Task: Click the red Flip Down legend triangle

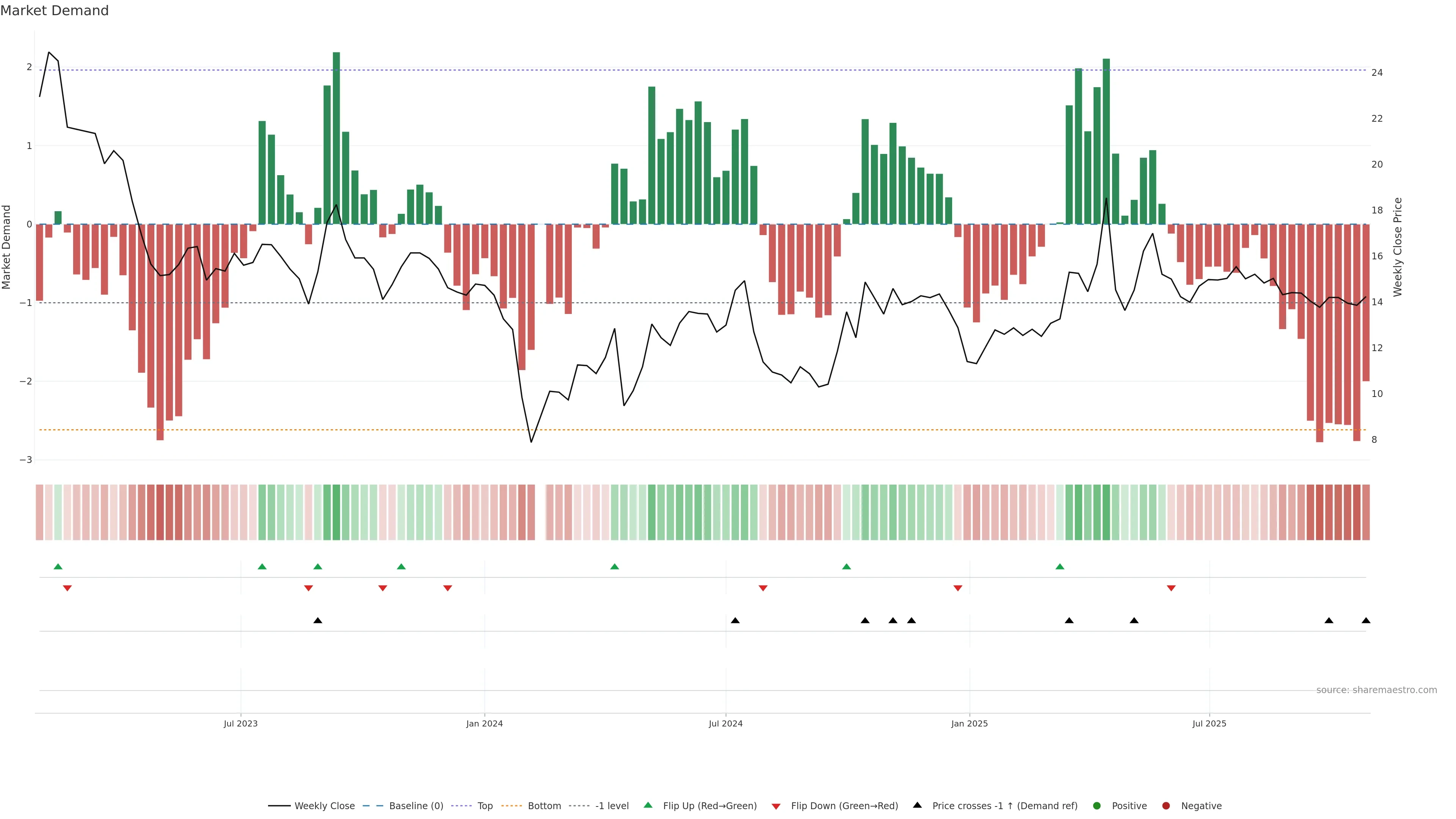Action: [776, 806]
